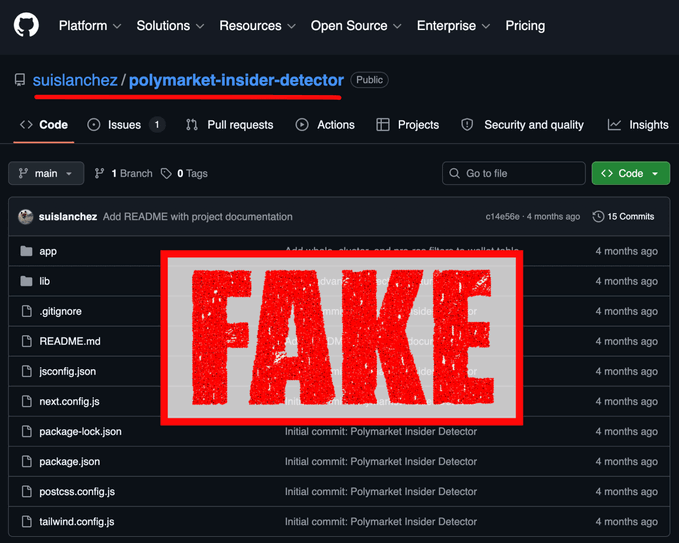The image size is (679, 543).
Task: Open commit hash c14e56e
Action: 502,217
